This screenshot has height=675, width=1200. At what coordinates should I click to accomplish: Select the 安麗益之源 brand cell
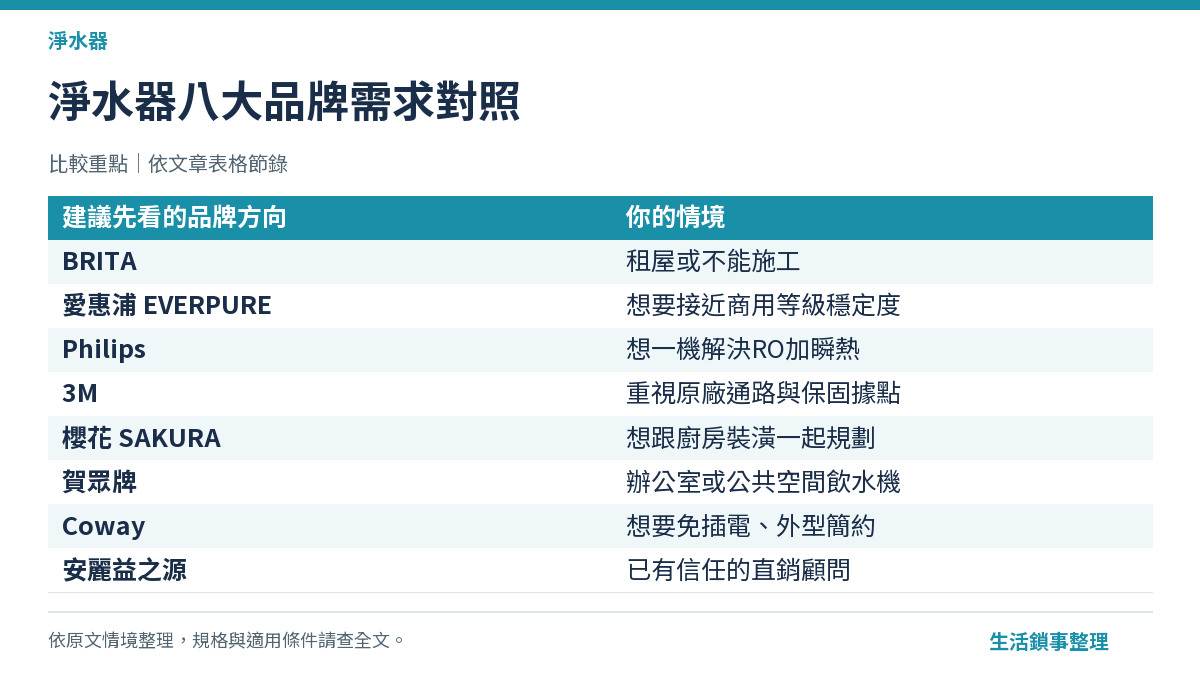point(124,570)
